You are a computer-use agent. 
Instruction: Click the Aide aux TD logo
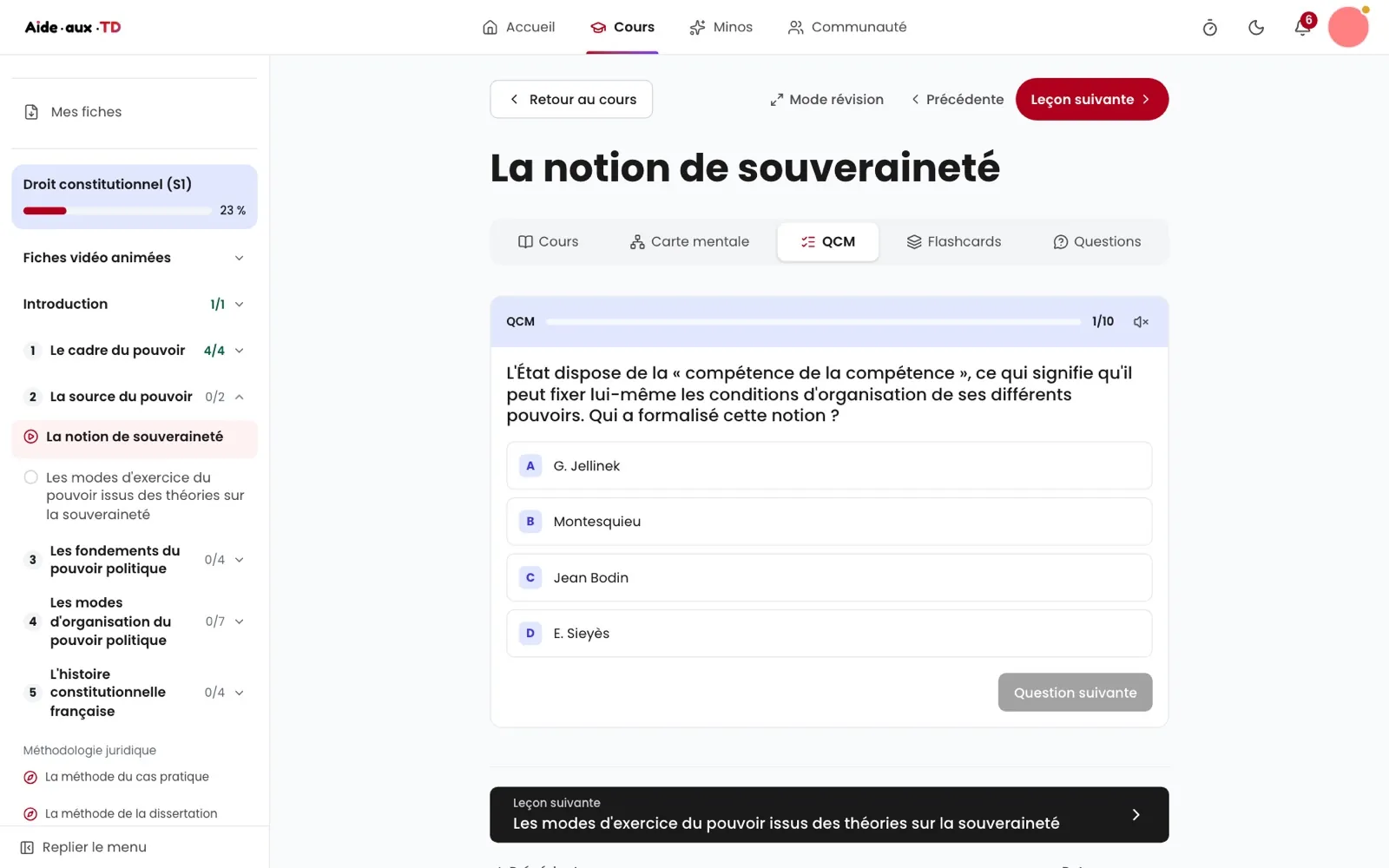(73, 27)
